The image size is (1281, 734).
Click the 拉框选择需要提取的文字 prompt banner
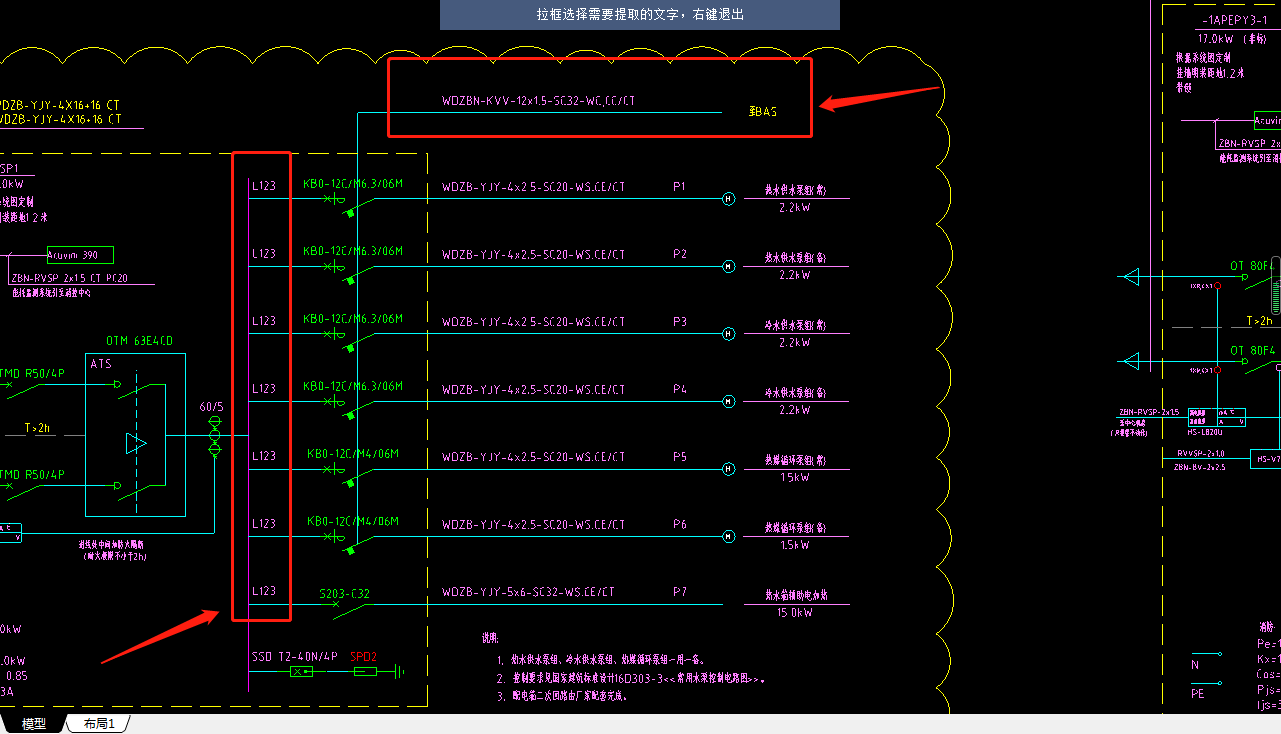[x=640, y=15]
